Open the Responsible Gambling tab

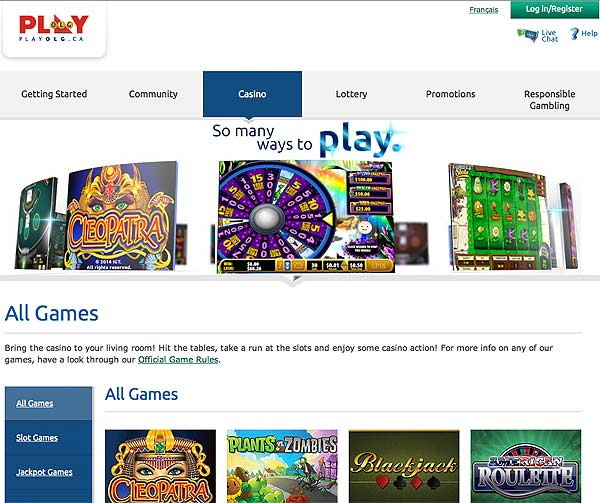tap(549, 100)
